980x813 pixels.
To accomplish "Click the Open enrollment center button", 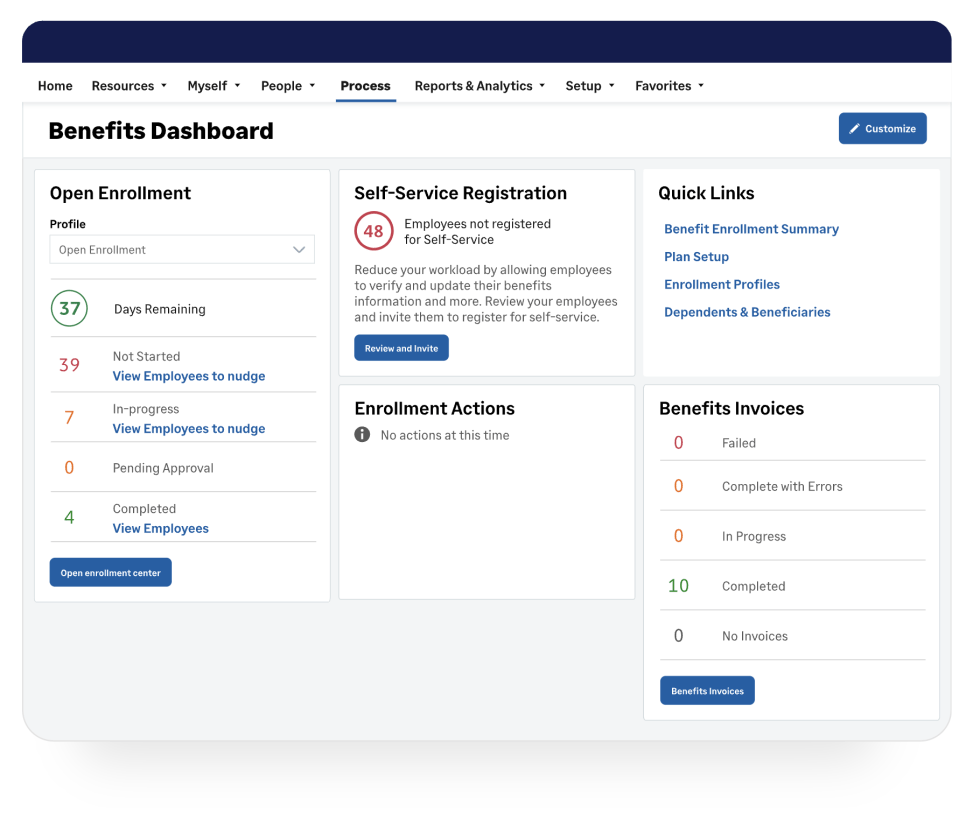I will (111, 573).
